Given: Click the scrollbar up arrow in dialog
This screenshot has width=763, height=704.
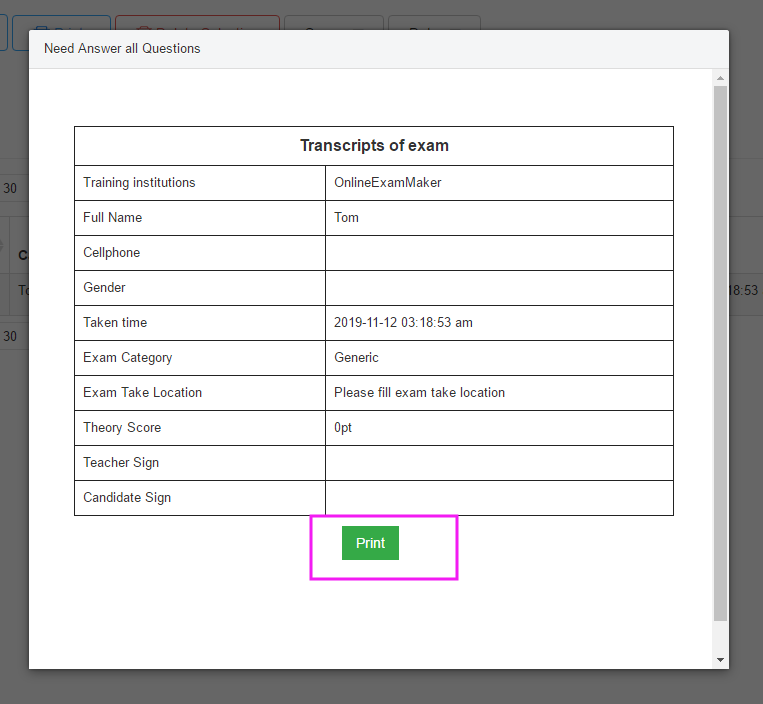Looking at the screenshot, I should [720, 78].
